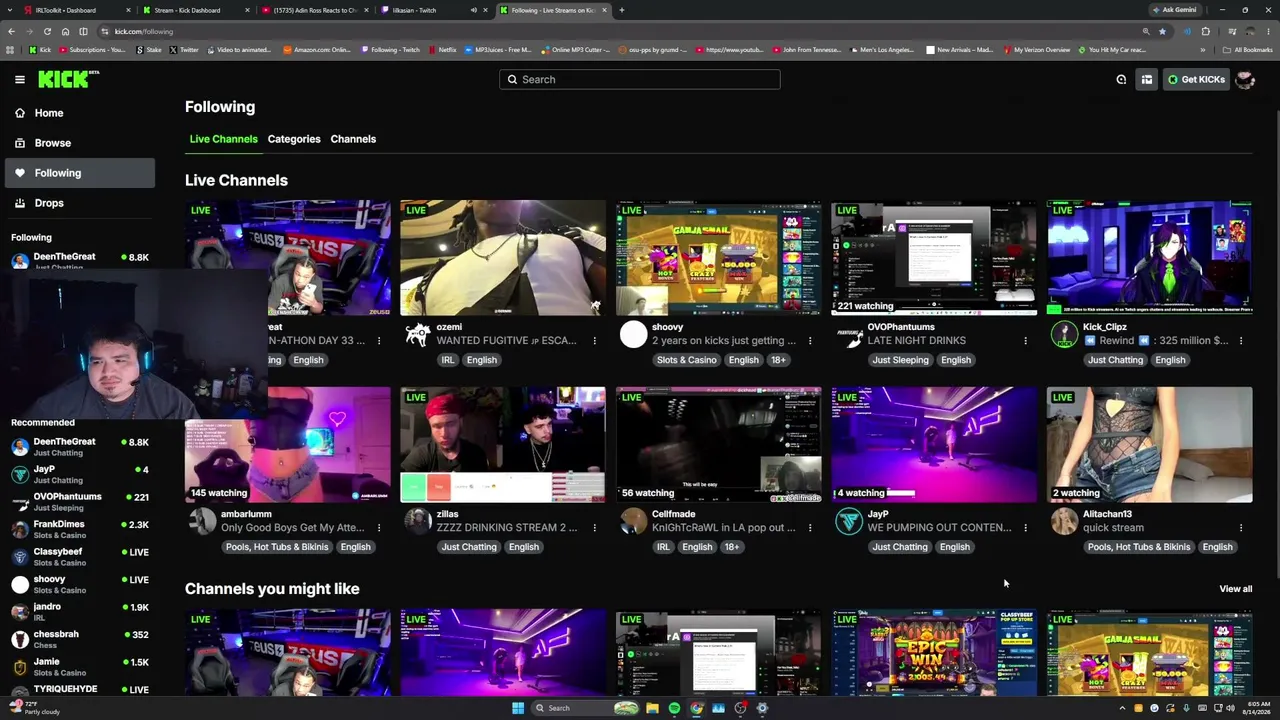Reload the page in Chrome
This screenshot has width=1280, height=720.
point(47,31)
